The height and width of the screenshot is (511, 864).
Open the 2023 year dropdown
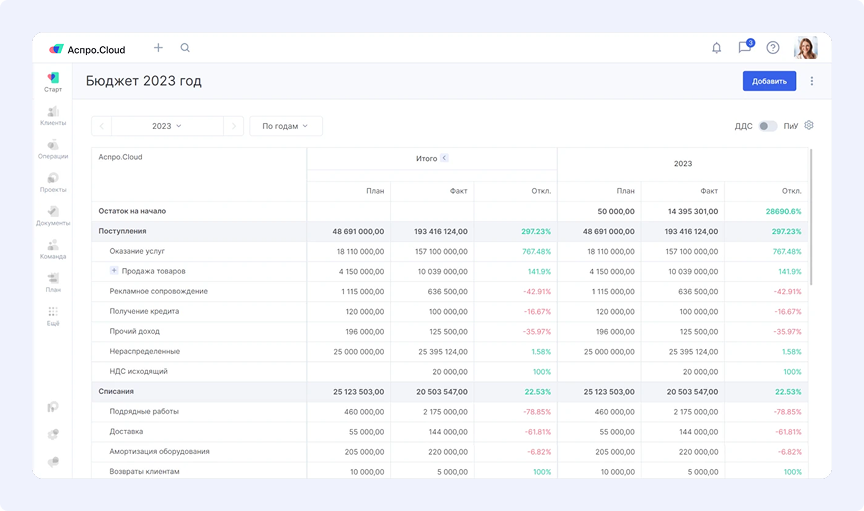coord(167,126)
